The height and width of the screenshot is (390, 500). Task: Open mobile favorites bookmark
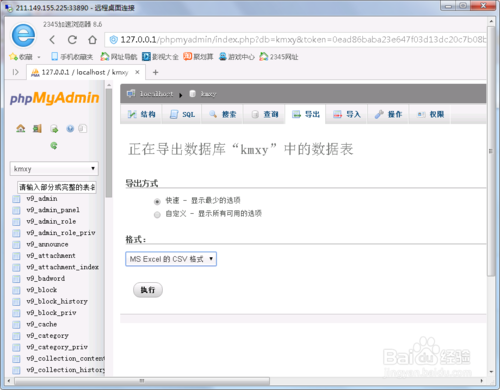(x=72, y=57)
